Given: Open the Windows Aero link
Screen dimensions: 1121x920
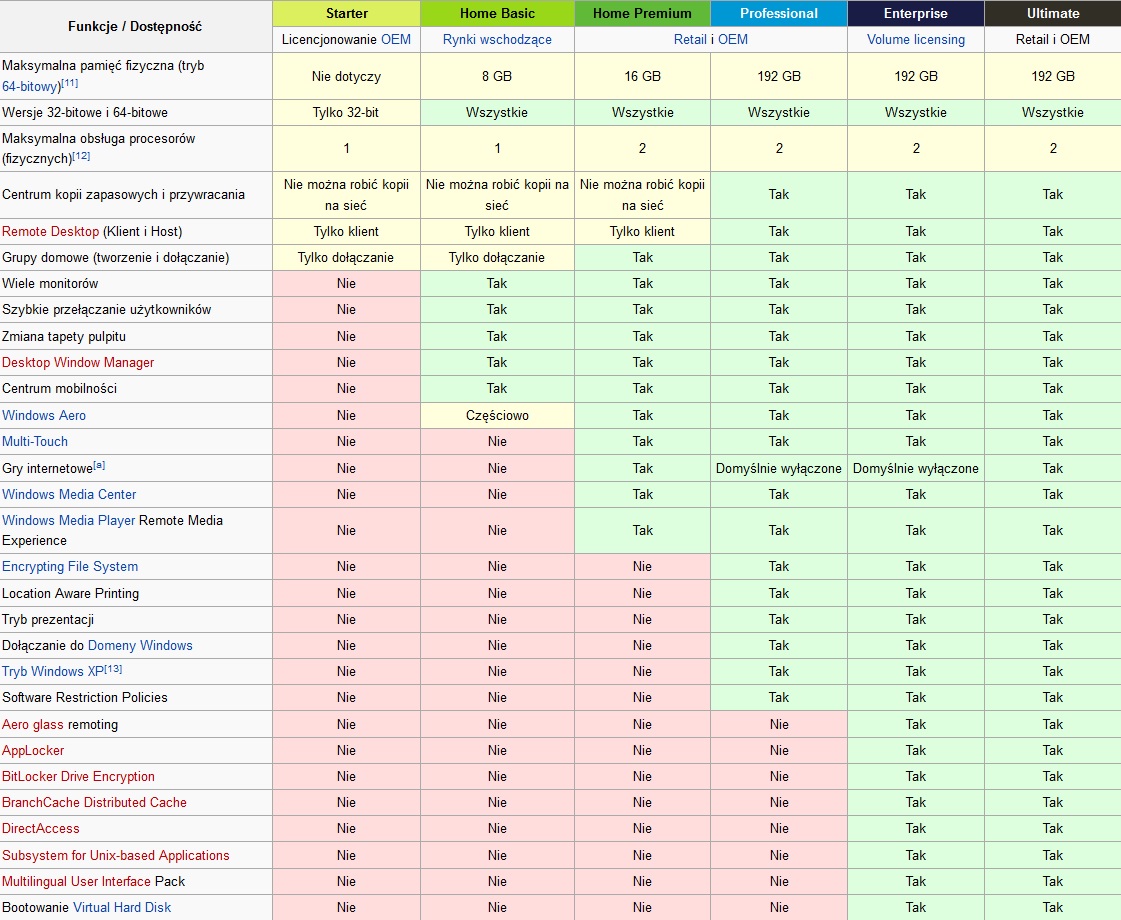Looking at the screenshot, I should 44,415.
